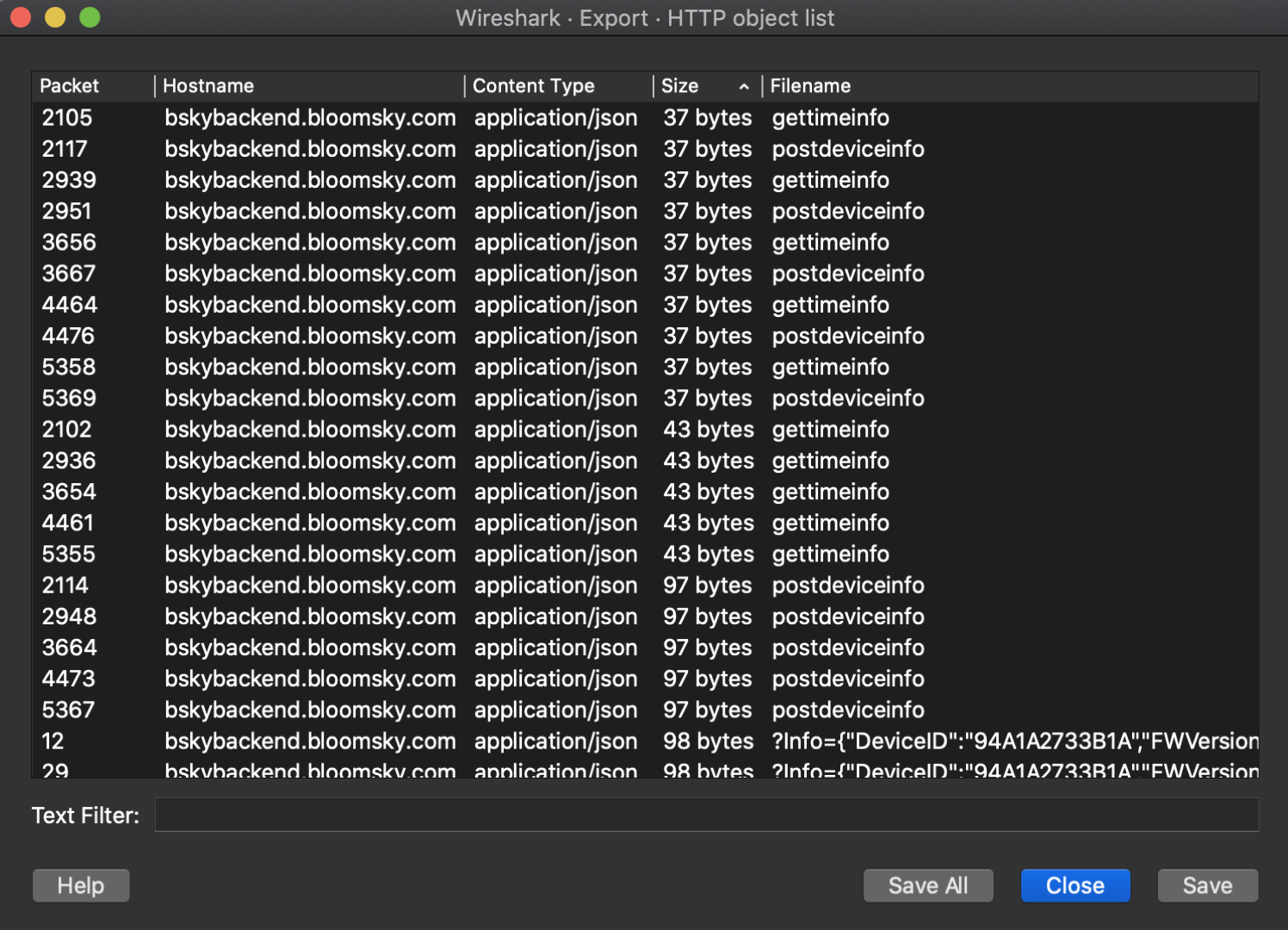Click the 97 bytes size of packet 2114
This screenshot has height=930, width=1288.
708,586
